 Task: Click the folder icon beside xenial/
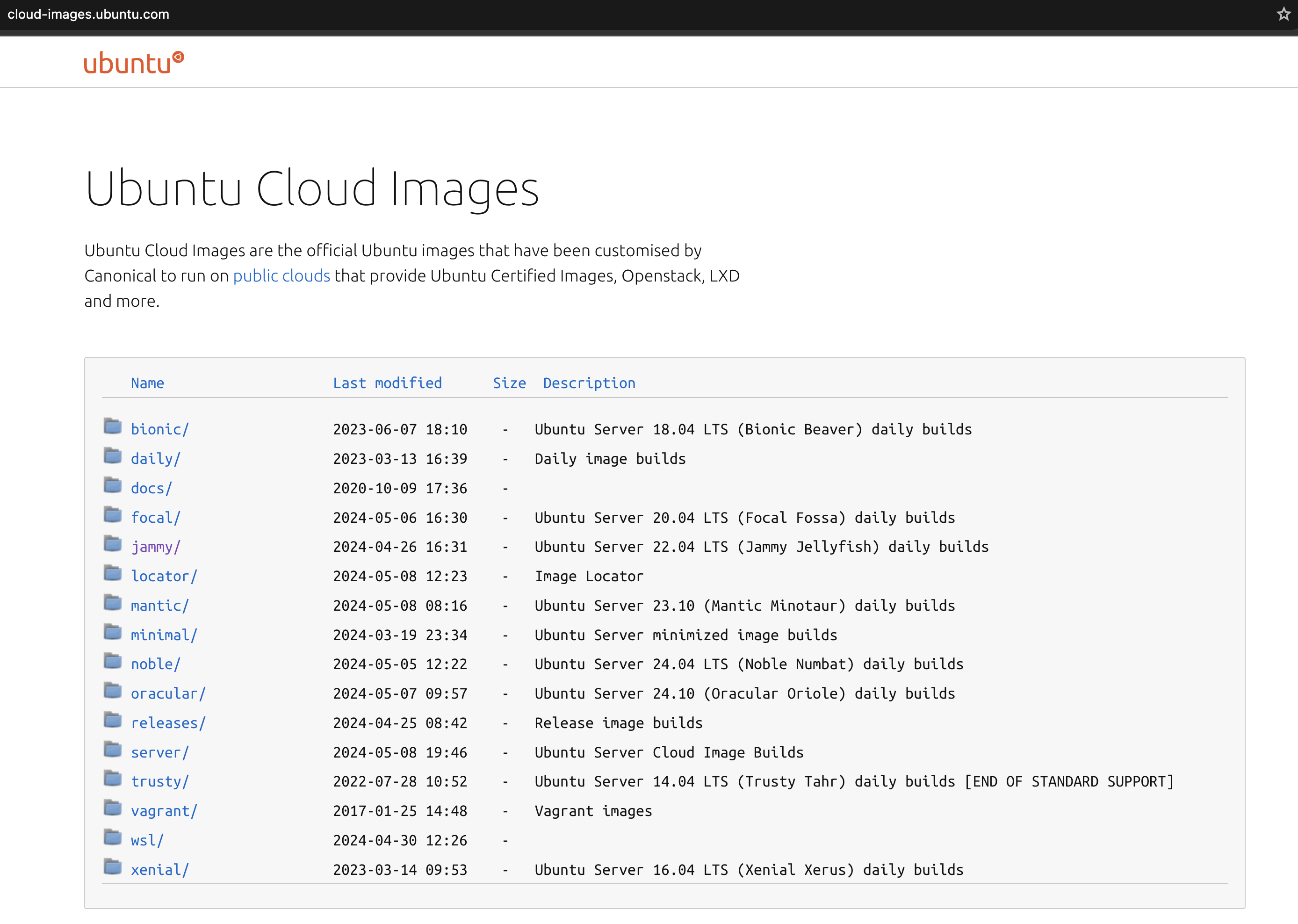point(113,866)
